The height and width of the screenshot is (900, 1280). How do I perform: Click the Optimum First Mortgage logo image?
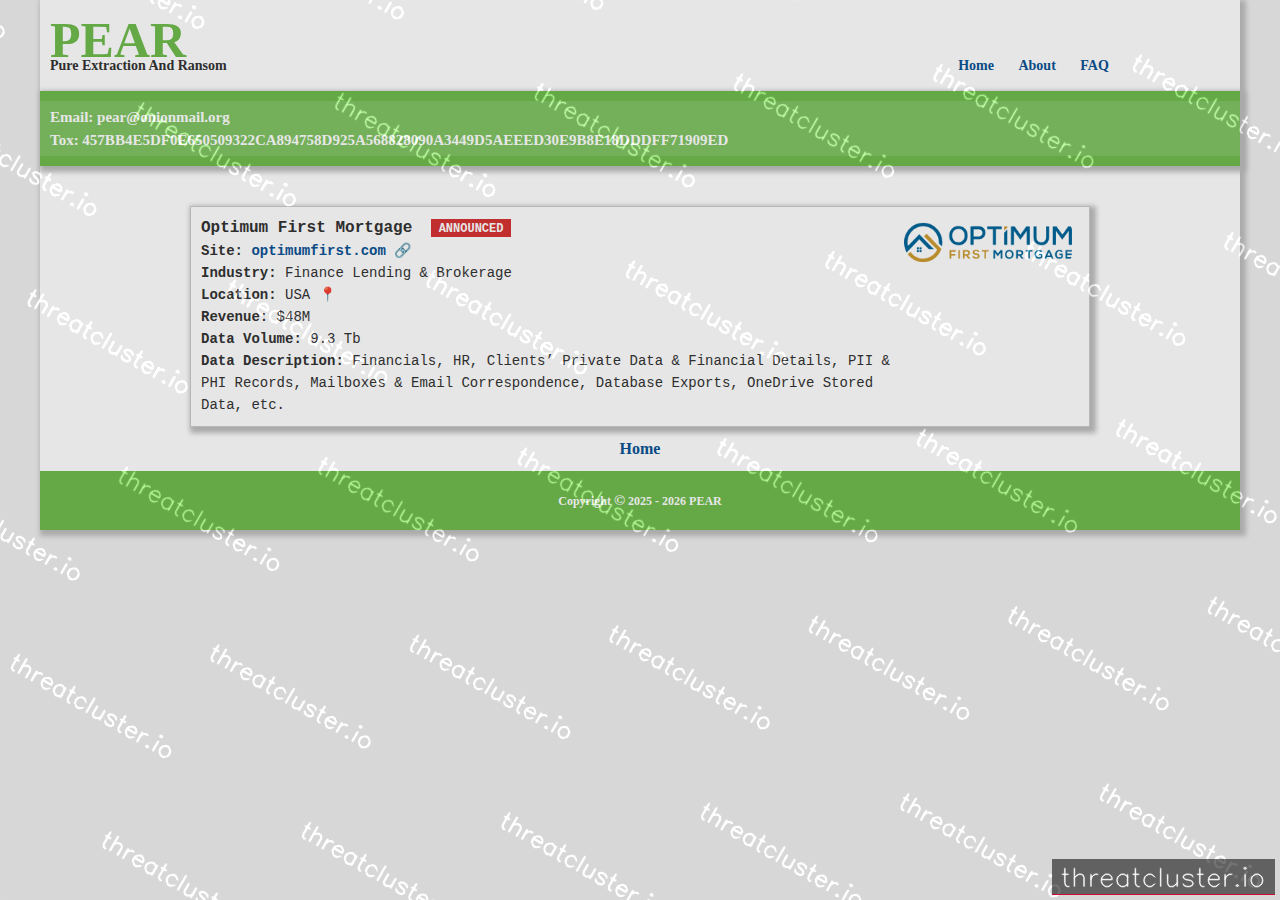coord(988,242)
